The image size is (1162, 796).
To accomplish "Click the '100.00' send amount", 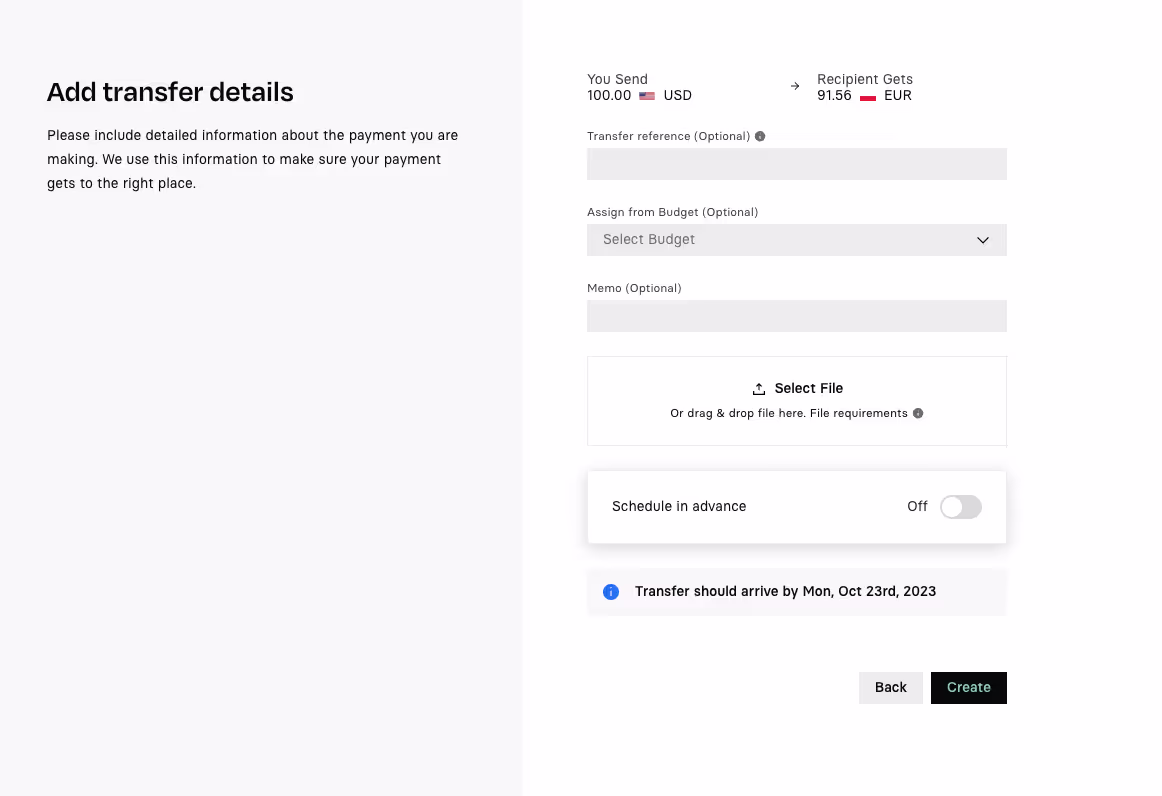I will pos(609,96).
